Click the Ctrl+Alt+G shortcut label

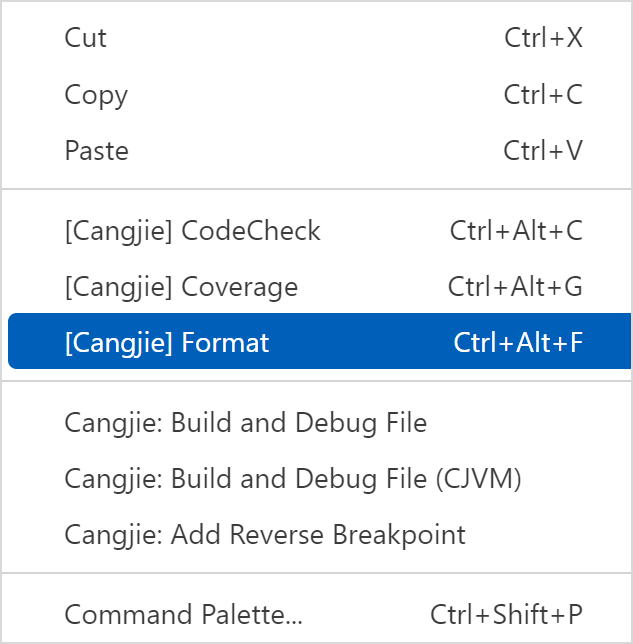click(515, 287)
